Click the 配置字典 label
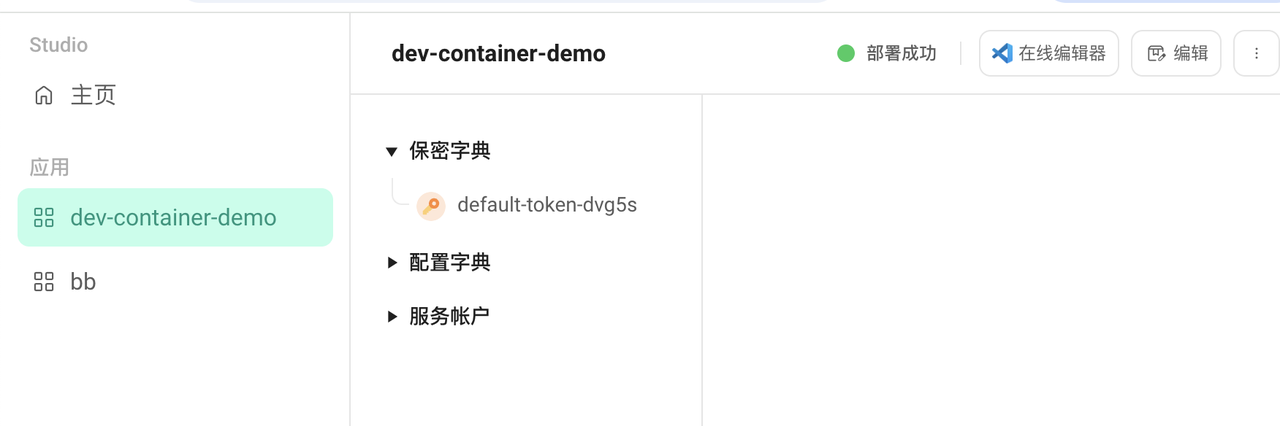The image size is (1280, 426). [x=450, y=263]
